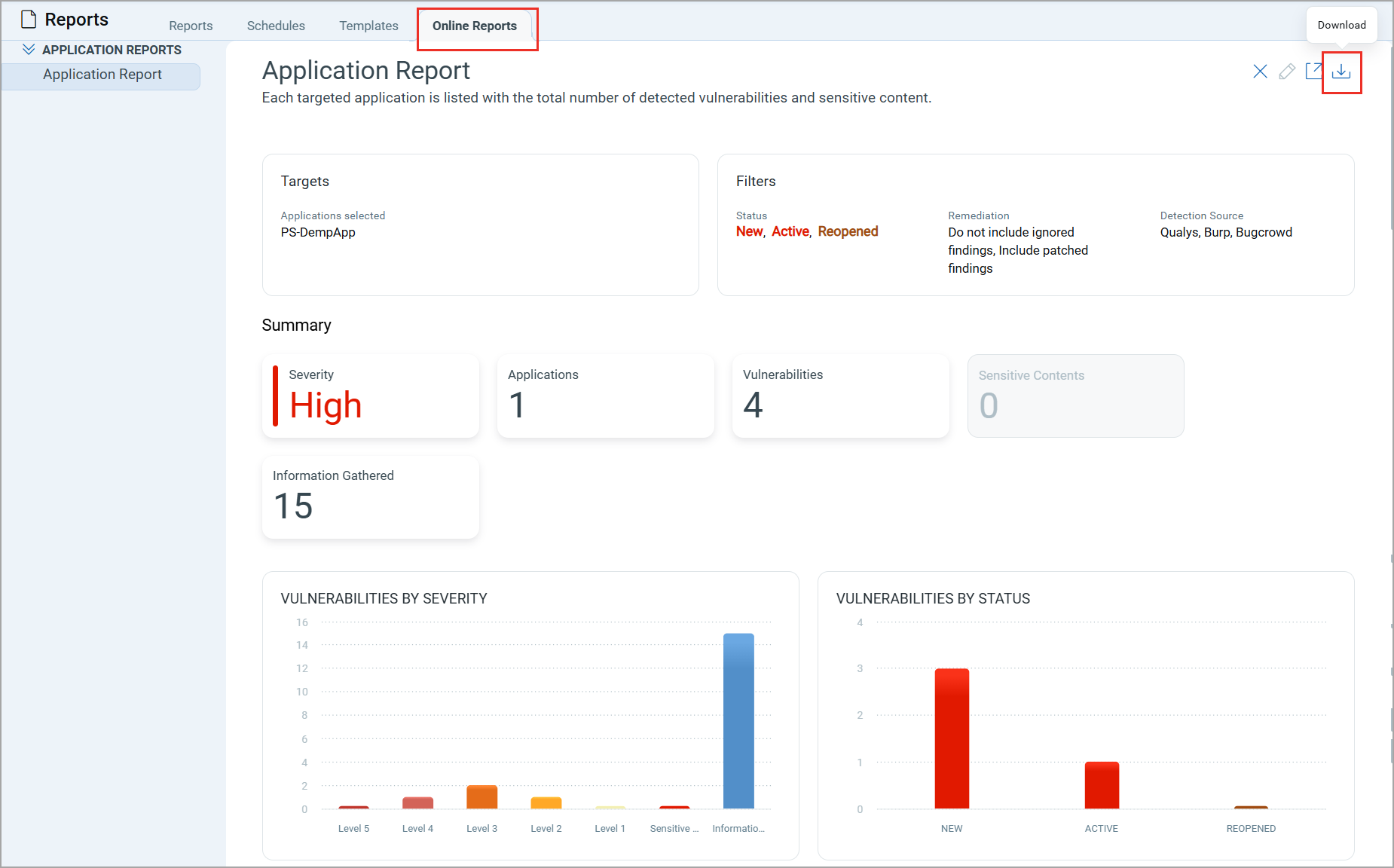Click the Sensitive Contents 0 card
1394x868 pixels.
click(1076, 396)
